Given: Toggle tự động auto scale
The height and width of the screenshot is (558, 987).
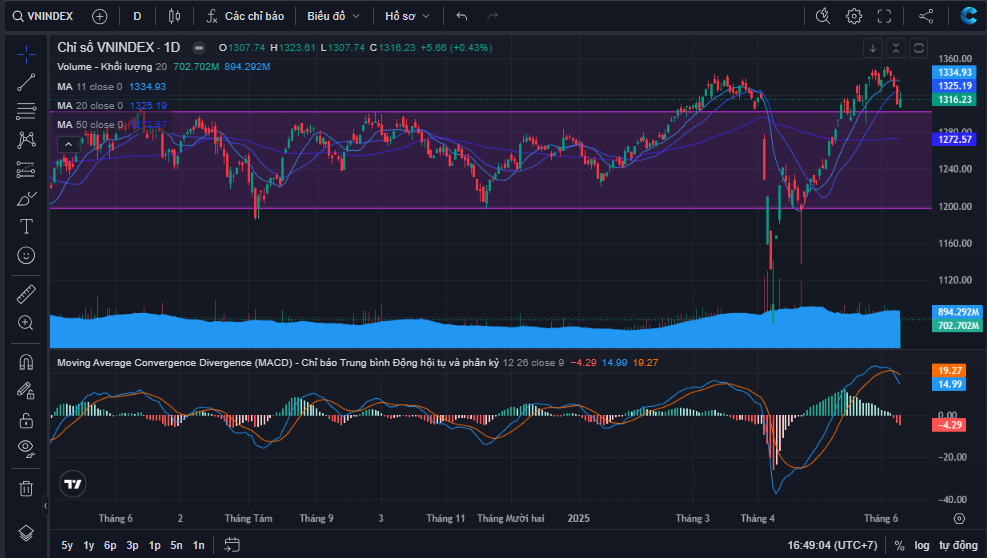Looking at the screenshot, I should pos(958,545).
